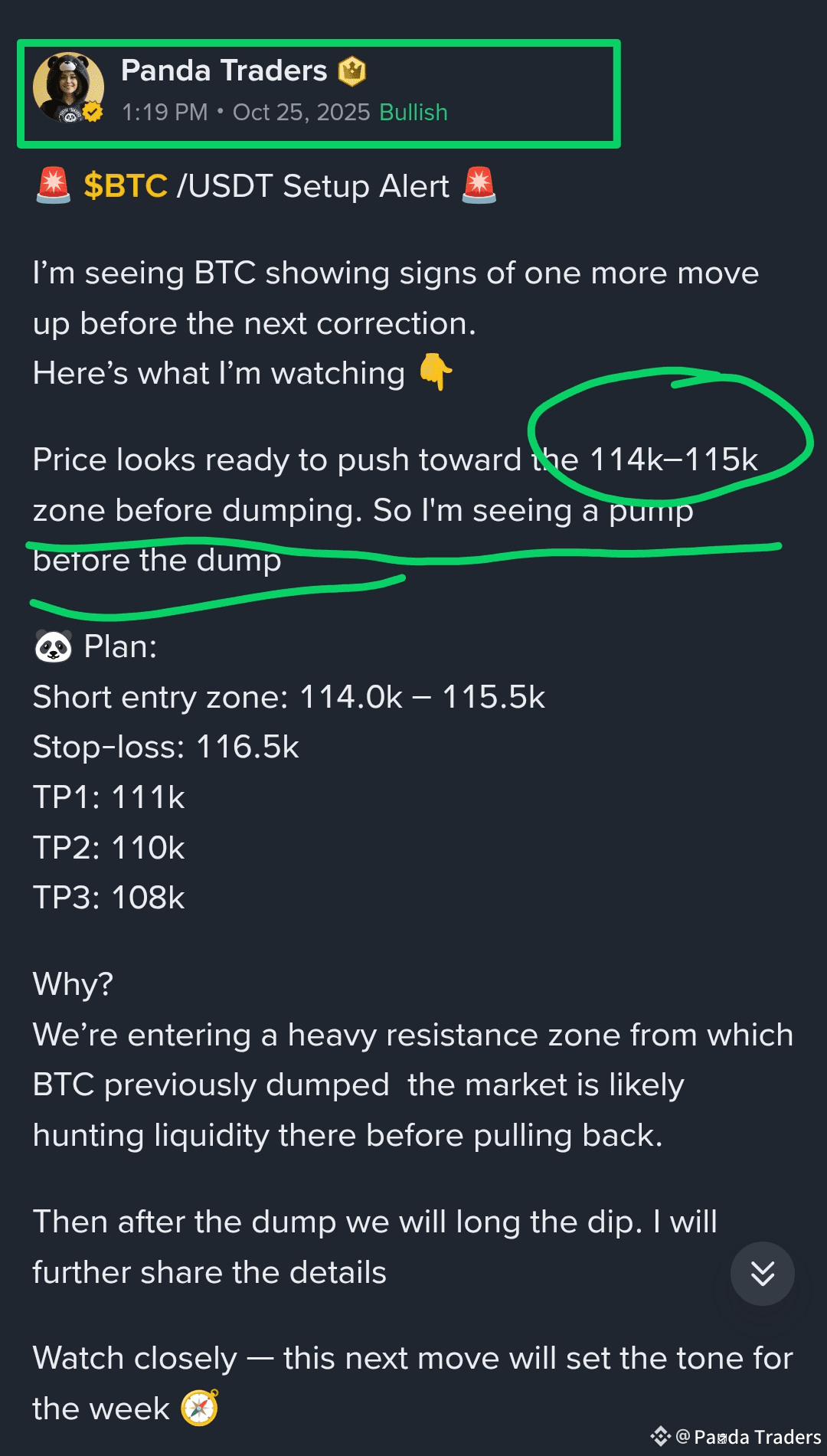Click the gold creator badge next to name
This screenshot has height=1456, width=827.
[352, 71]
